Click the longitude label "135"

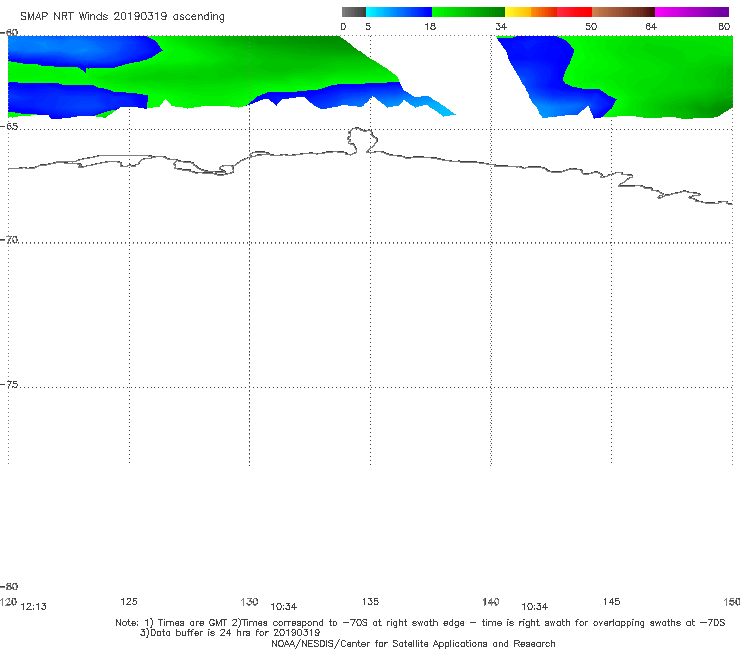point(370,602)
